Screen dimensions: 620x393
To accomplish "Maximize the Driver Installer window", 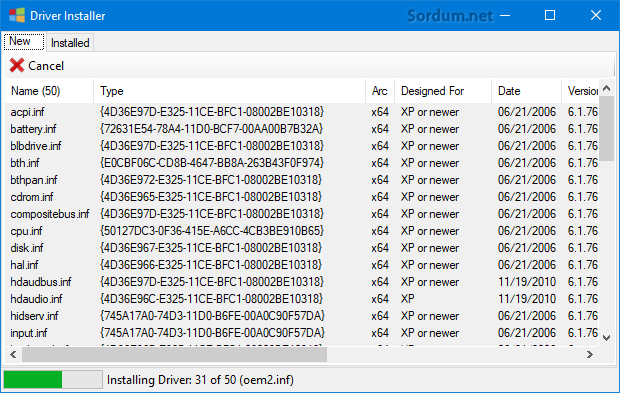I will coord(550,15).
